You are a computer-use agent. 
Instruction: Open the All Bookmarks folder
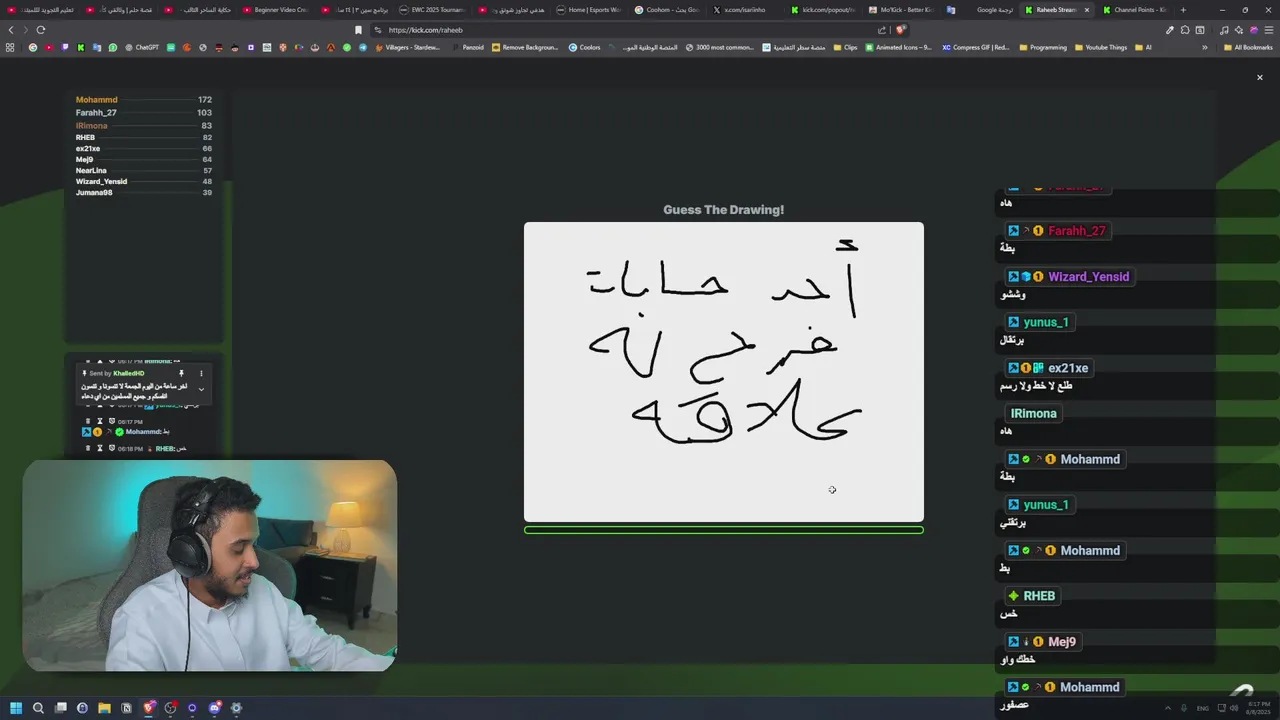click(x=1247, y=47)
